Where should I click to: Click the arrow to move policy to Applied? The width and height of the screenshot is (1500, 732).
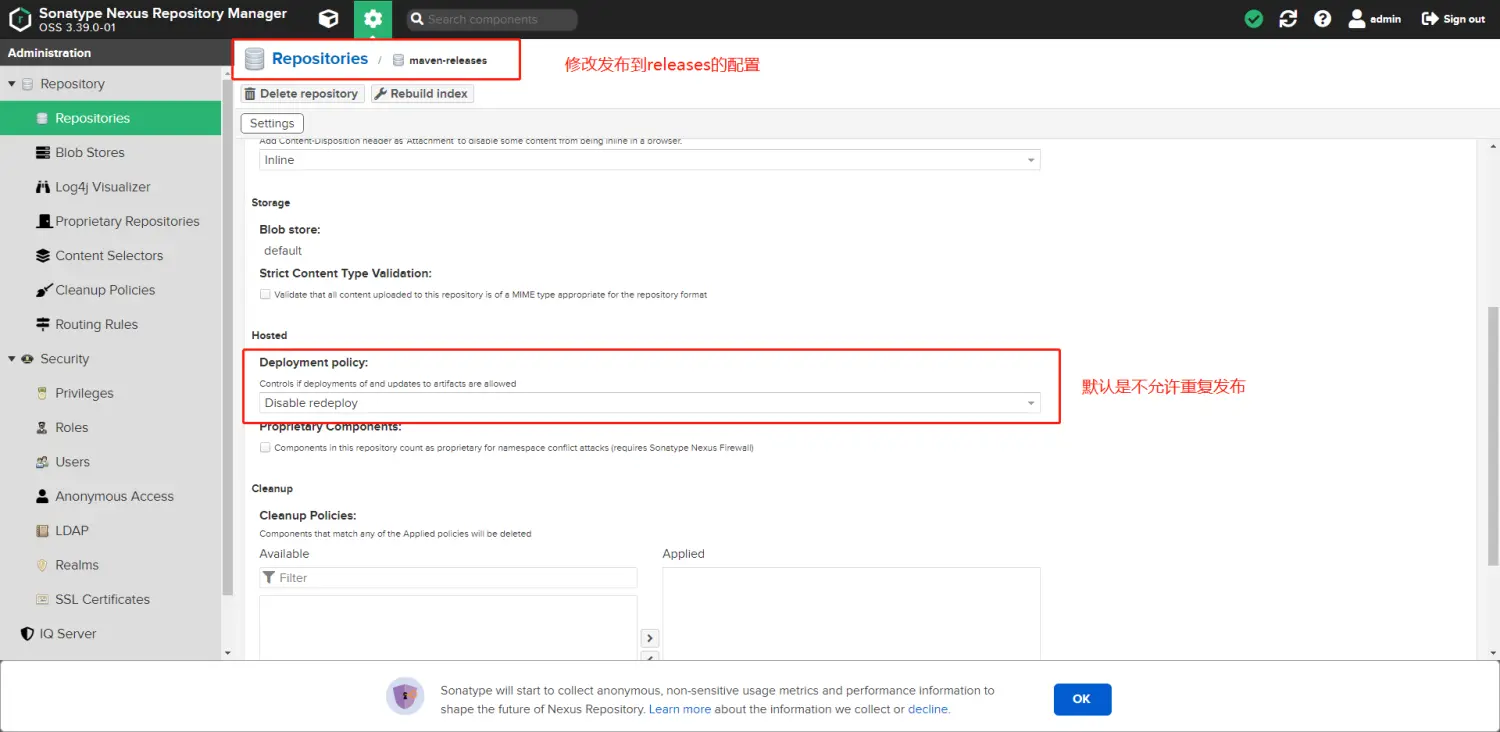(649, 638)
